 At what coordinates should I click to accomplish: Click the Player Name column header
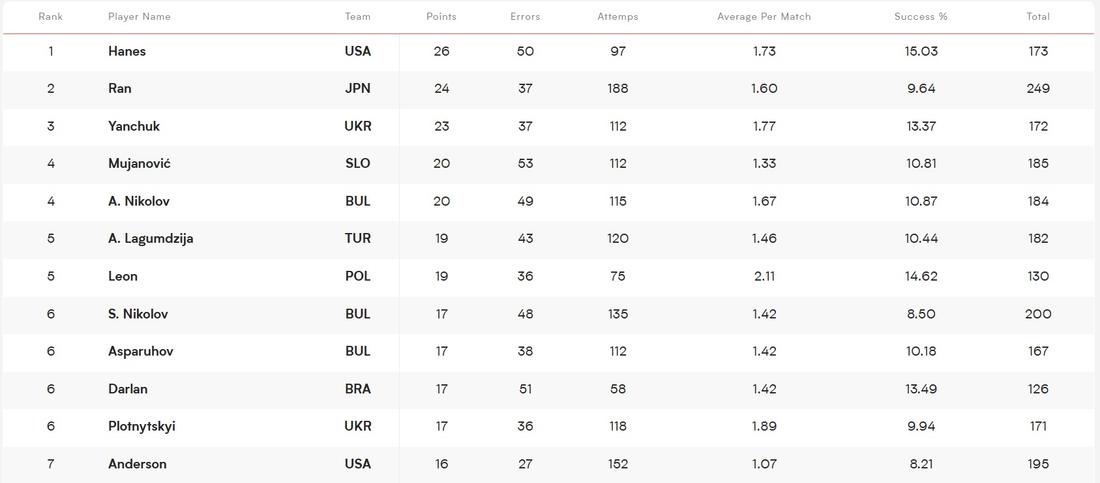coord(139,16)
